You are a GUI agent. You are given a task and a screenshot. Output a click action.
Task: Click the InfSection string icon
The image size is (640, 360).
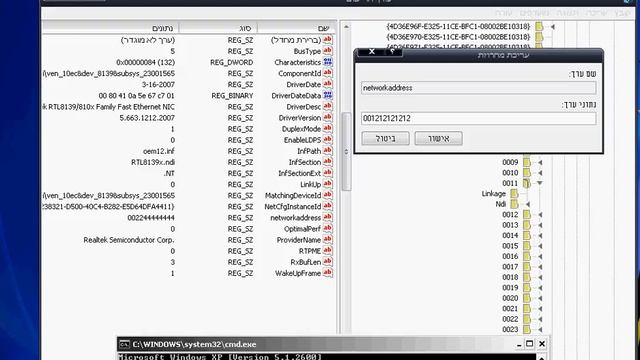[327, 162]
